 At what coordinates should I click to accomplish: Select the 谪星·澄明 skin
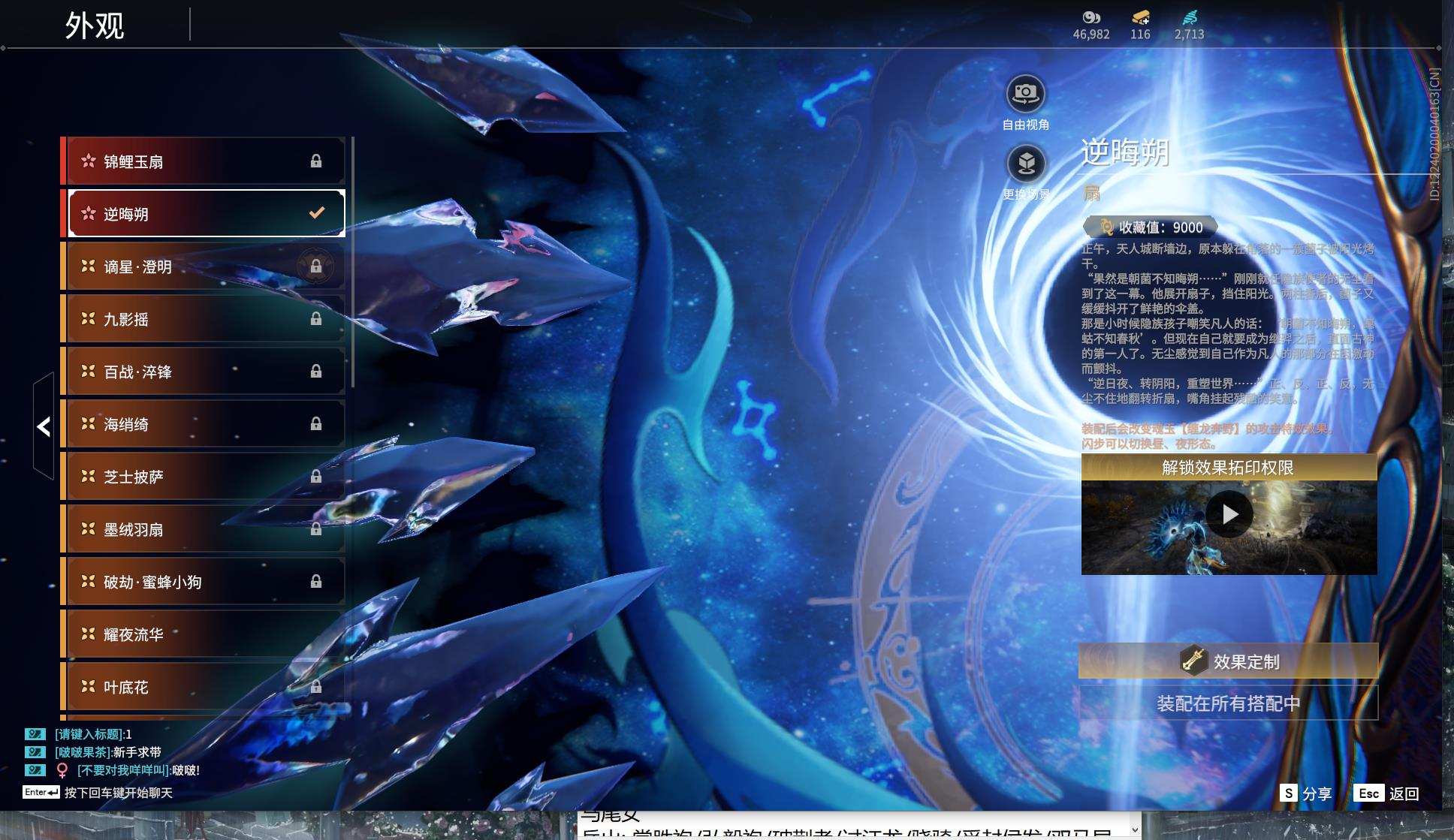click(203, 266)
